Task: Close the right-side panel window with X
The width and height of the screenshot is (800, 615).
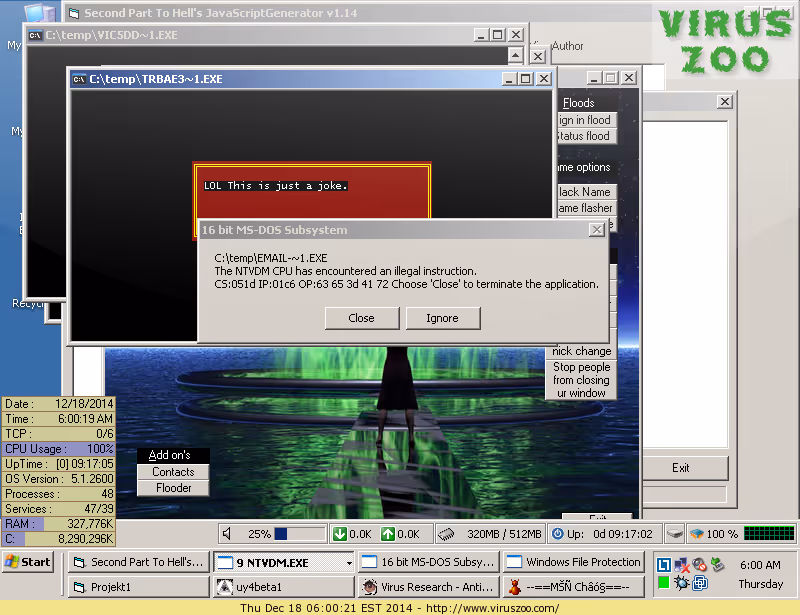Action: point(724,102)
